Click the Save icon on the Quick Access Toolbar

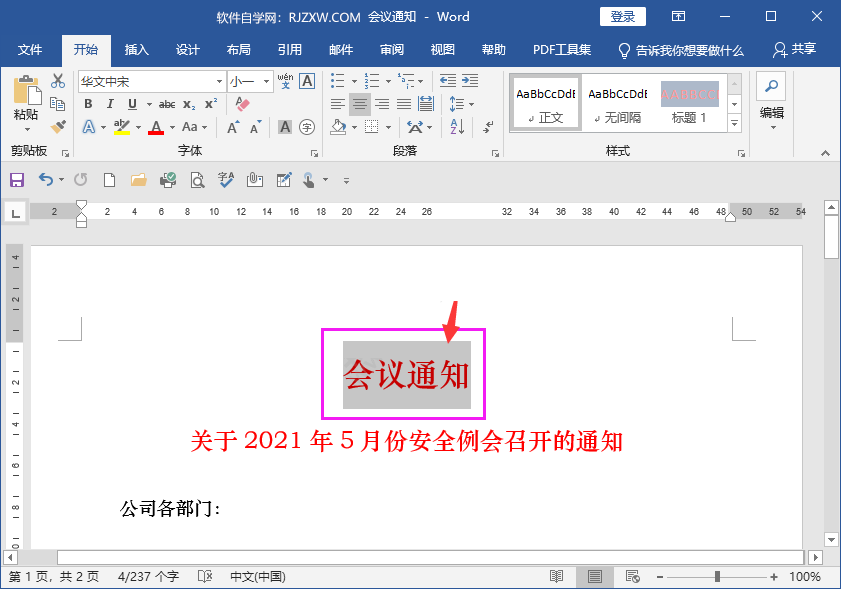[x=17, y=180]
